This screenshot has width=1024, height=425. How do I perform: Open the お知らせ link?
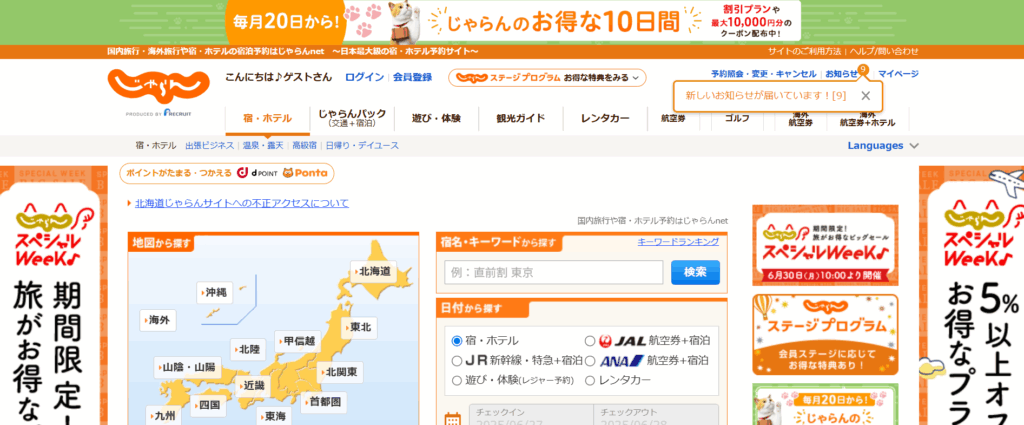841,74
